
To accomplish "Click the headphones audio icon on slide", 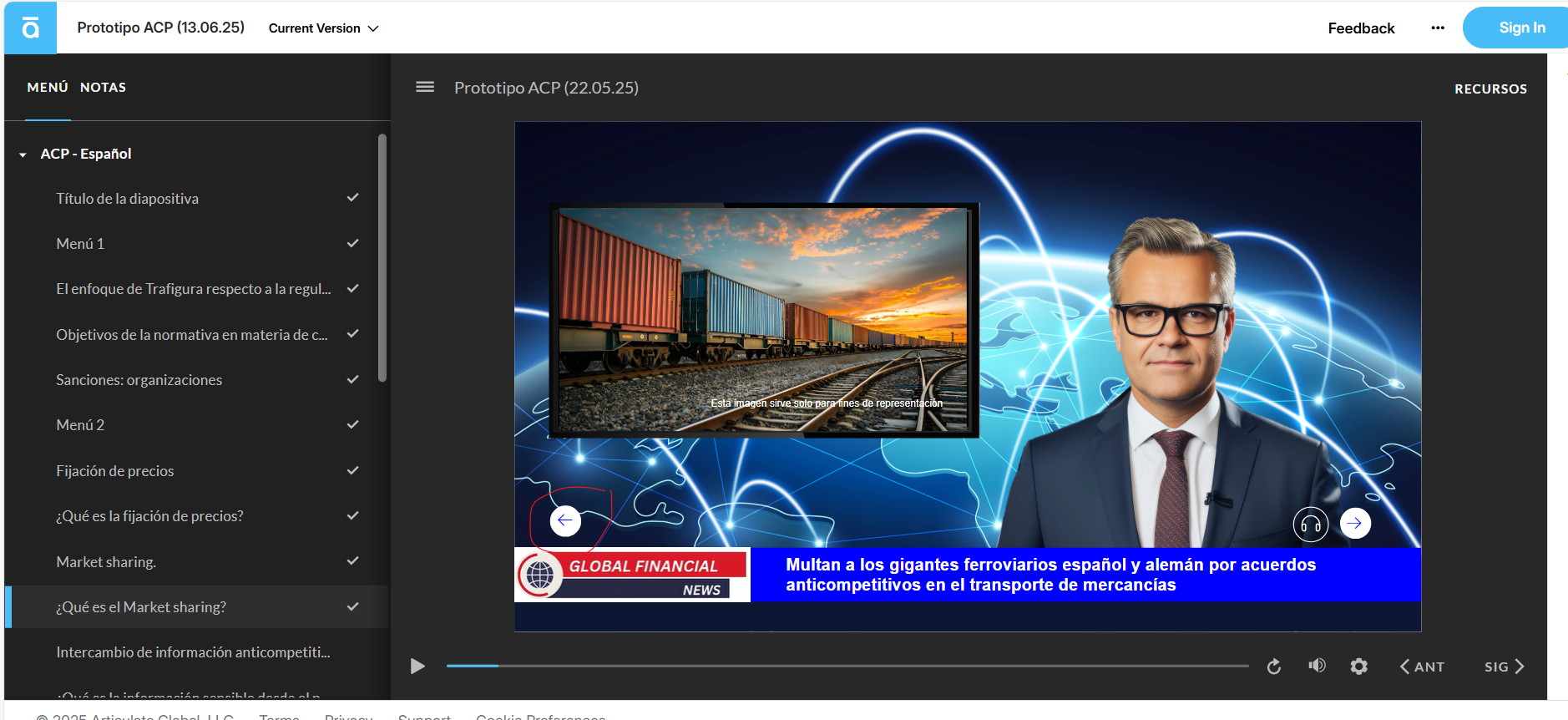I will (1311, 525).
